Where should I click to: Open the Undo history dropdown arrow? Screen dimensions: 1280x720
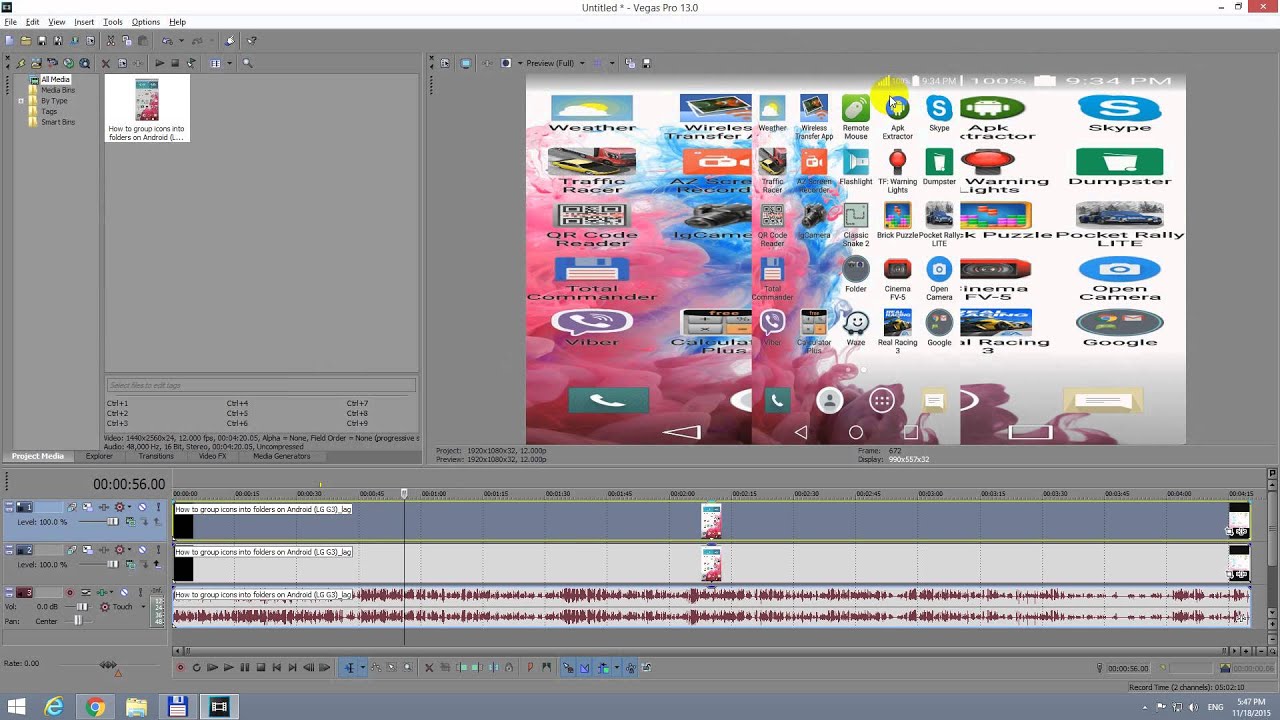point(181,41)
